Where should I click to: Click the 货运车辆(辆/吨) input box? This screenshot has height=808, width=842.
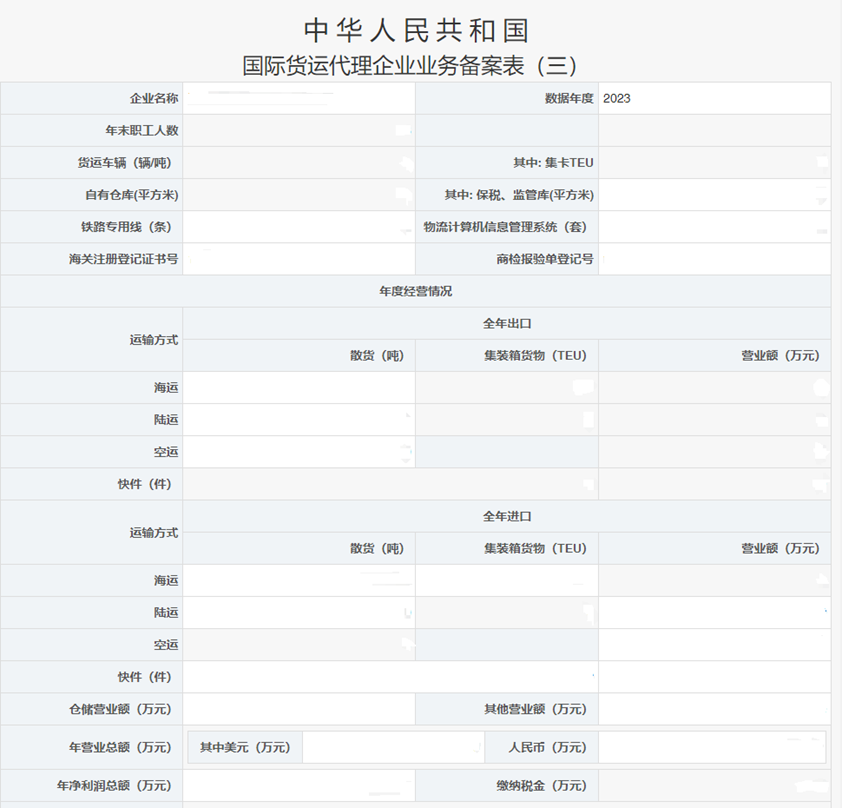coord(300,161)
